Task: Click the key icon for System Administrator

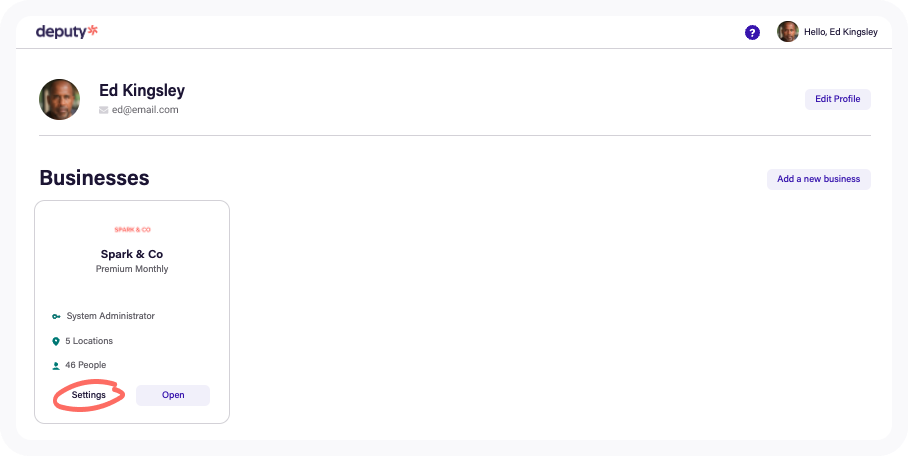Action: click(56, 316)
